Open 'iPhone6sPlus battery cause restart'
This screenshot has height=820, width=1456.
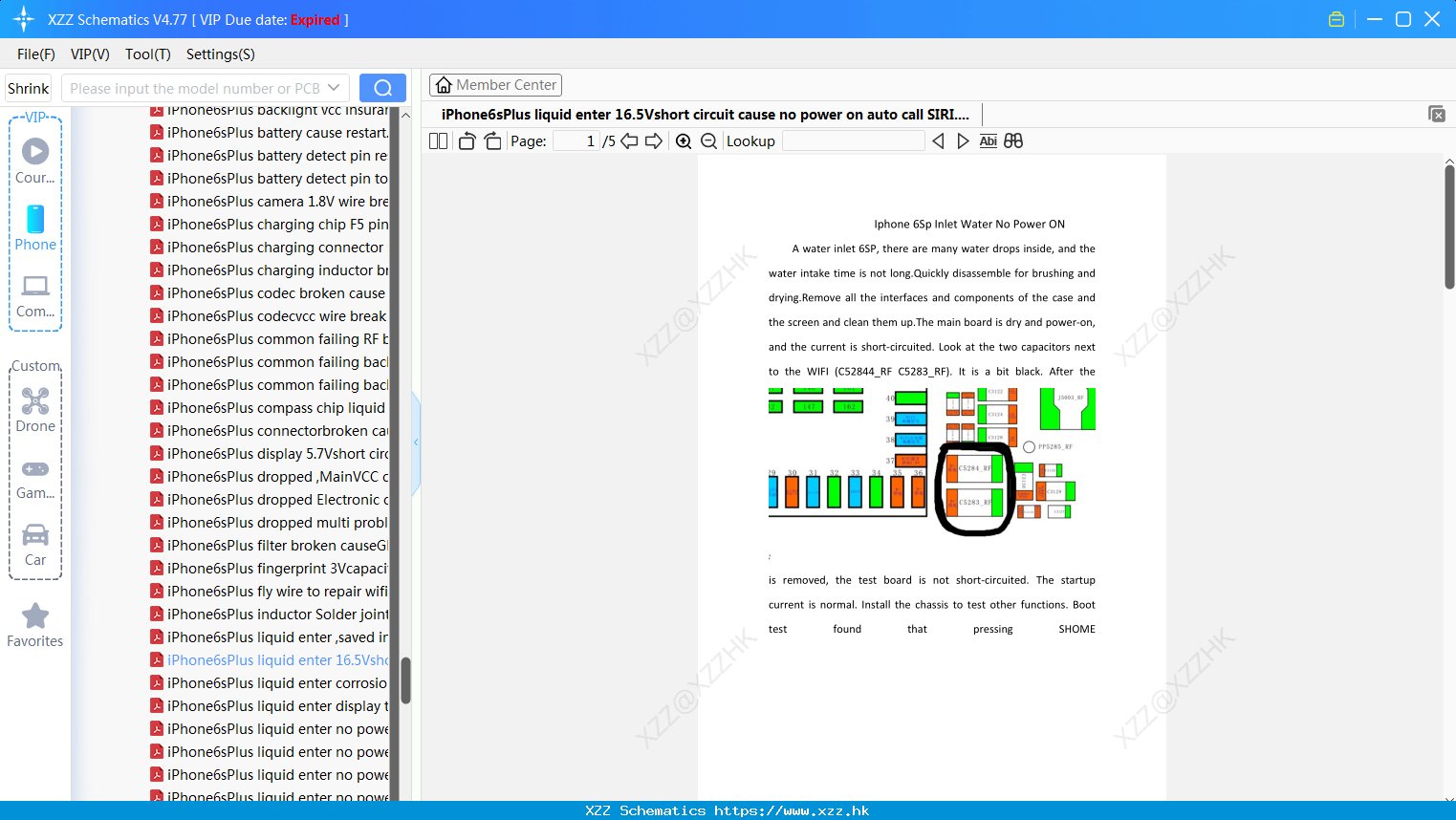point(270,133)
